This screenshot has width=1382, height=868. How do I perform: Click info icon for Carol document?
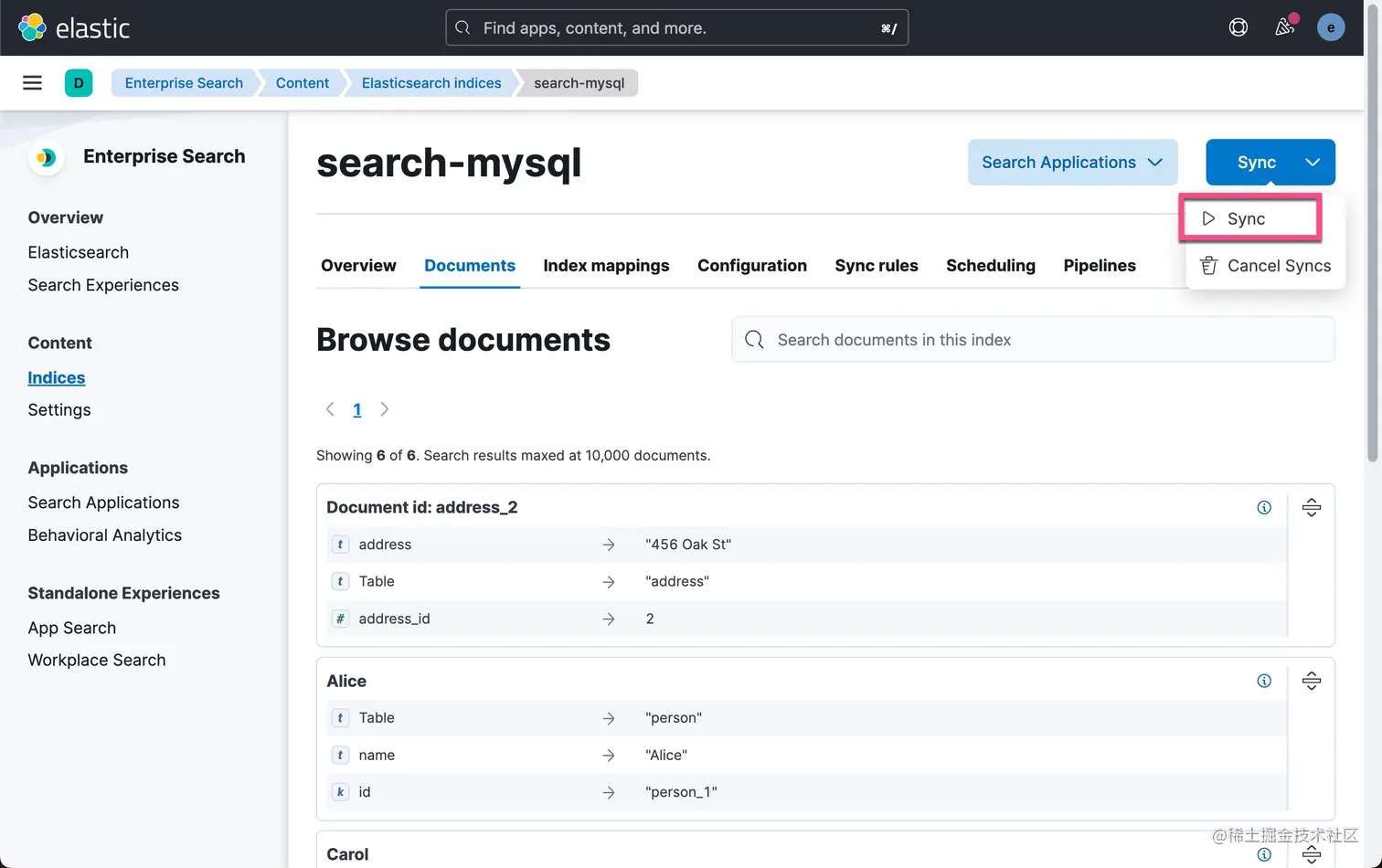1264,854
